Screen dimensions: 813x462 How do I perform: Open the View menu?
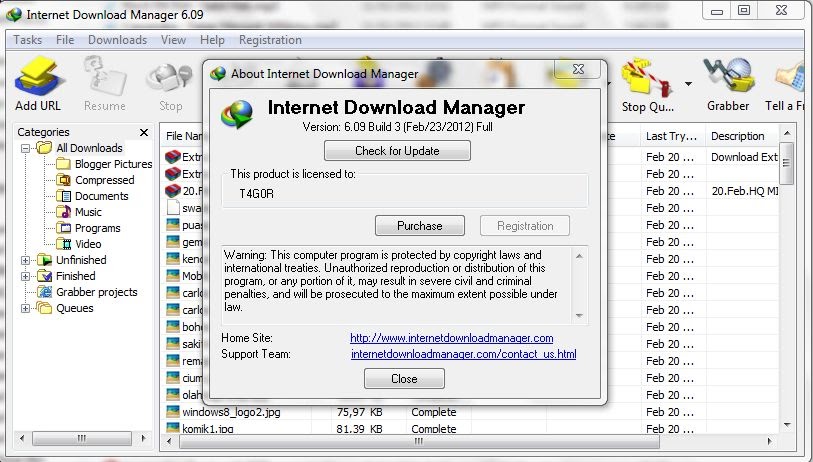(x=173, y=40)
